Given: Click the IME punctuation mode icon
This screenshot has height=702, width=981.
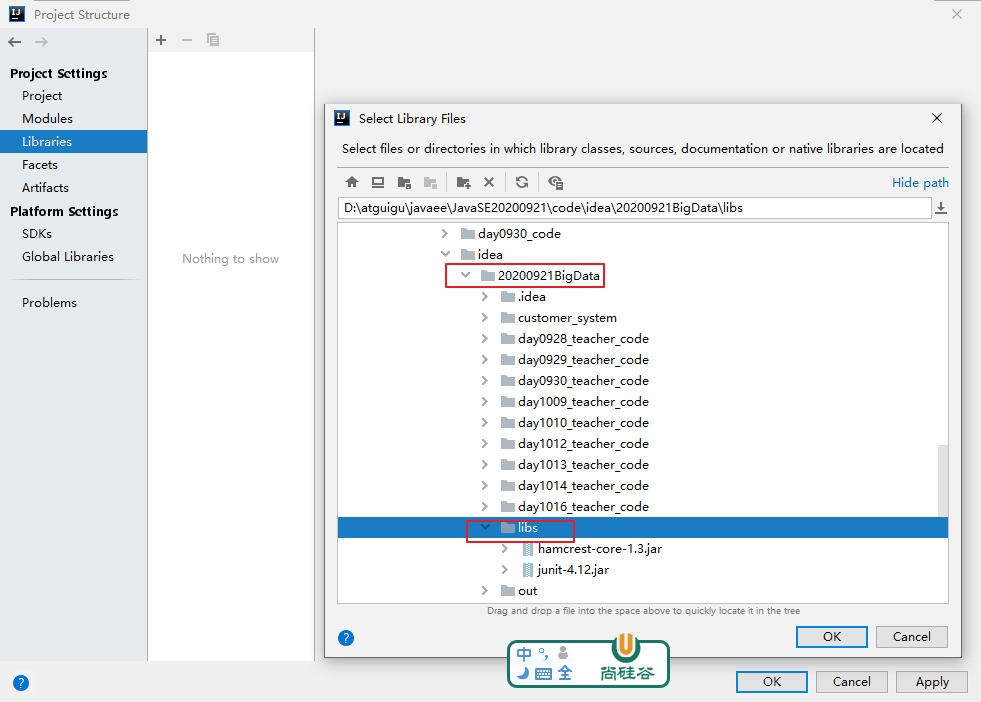Looking at the screenshot, I should (x=543, y=654).
